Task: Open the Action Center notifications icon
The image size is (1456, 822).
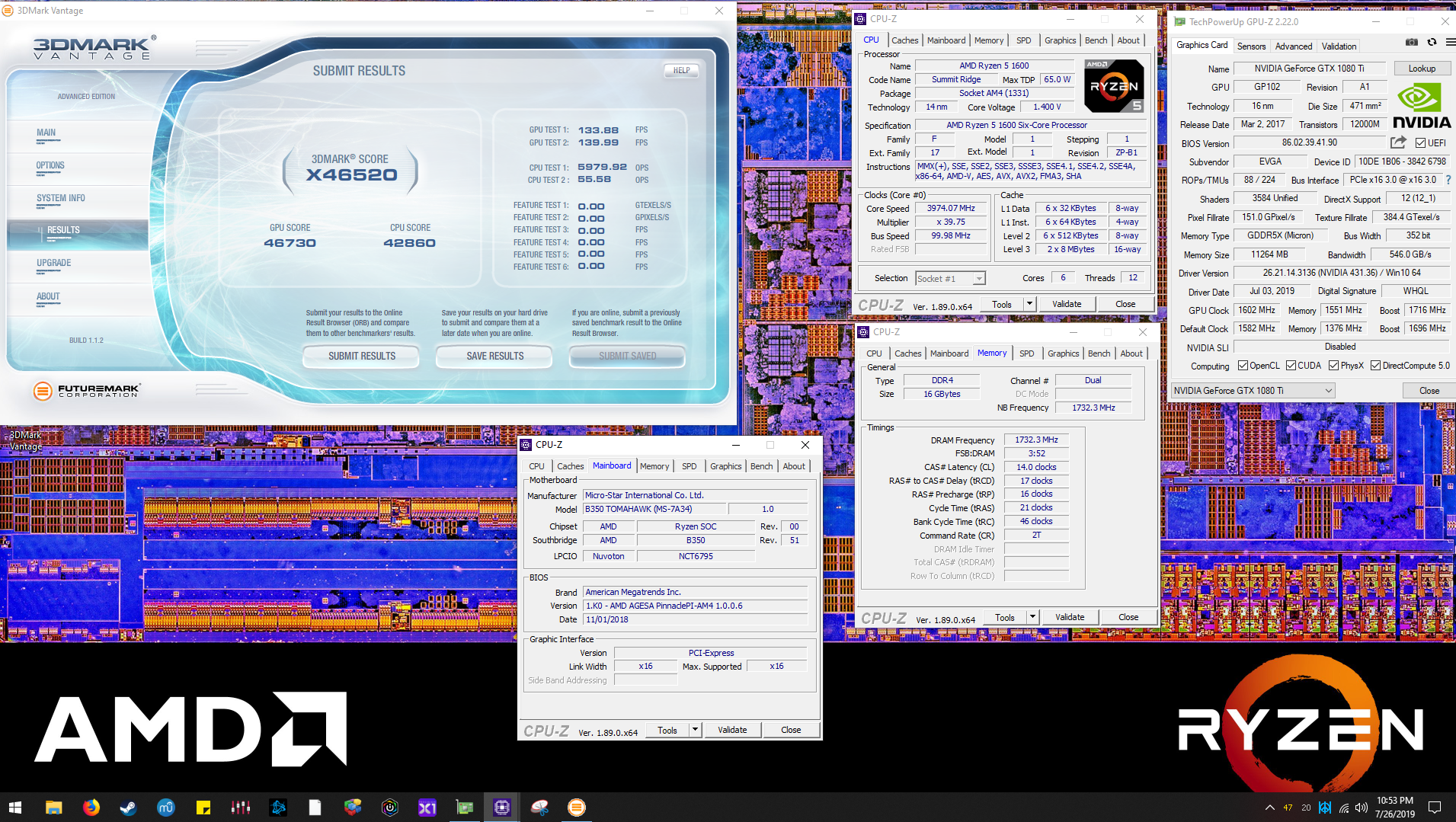Action: coord(1435,808)
